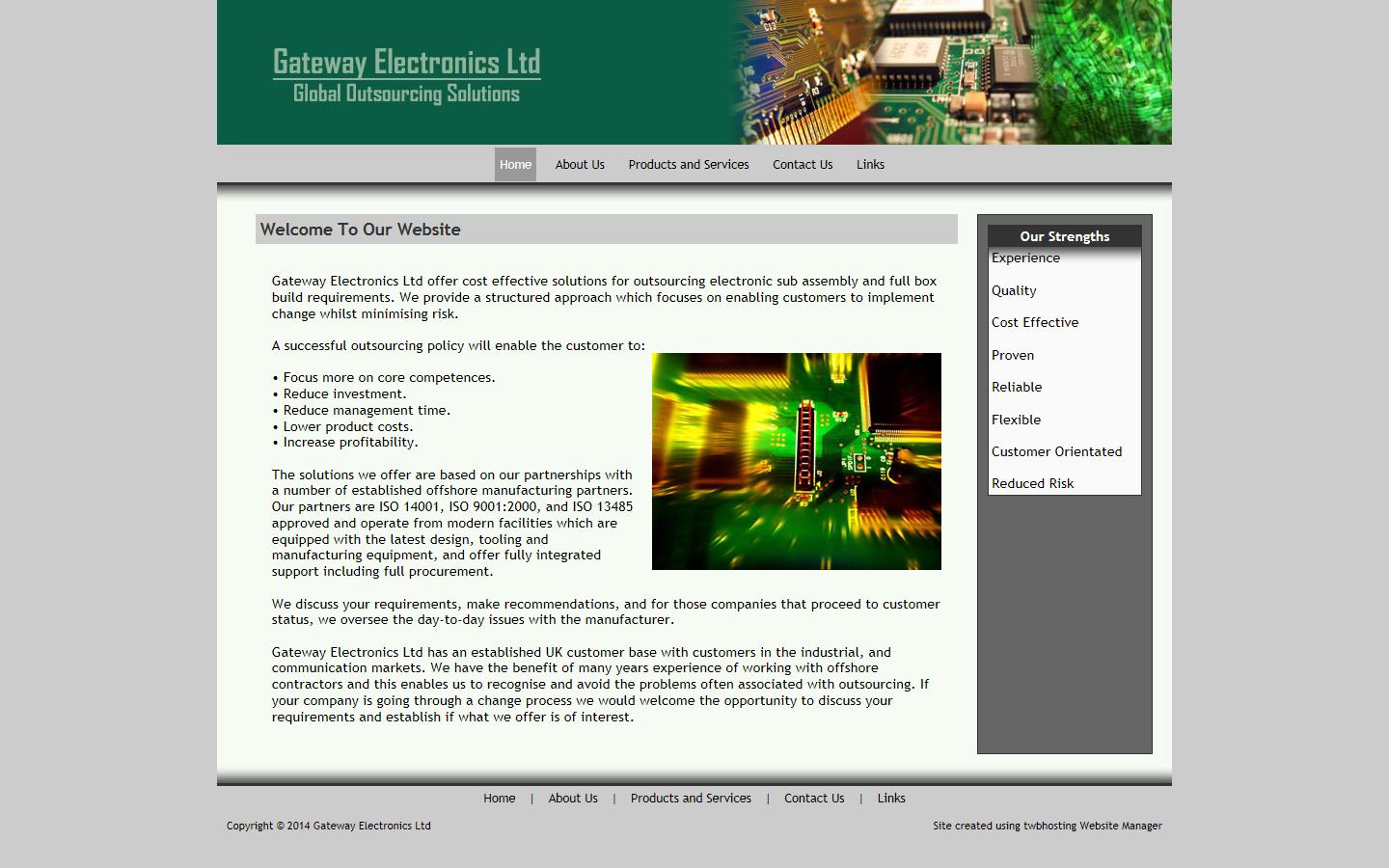Select Reliable from Our Strengths
The height and width of the screenshot is (868, 1389).
point(1017,388)
